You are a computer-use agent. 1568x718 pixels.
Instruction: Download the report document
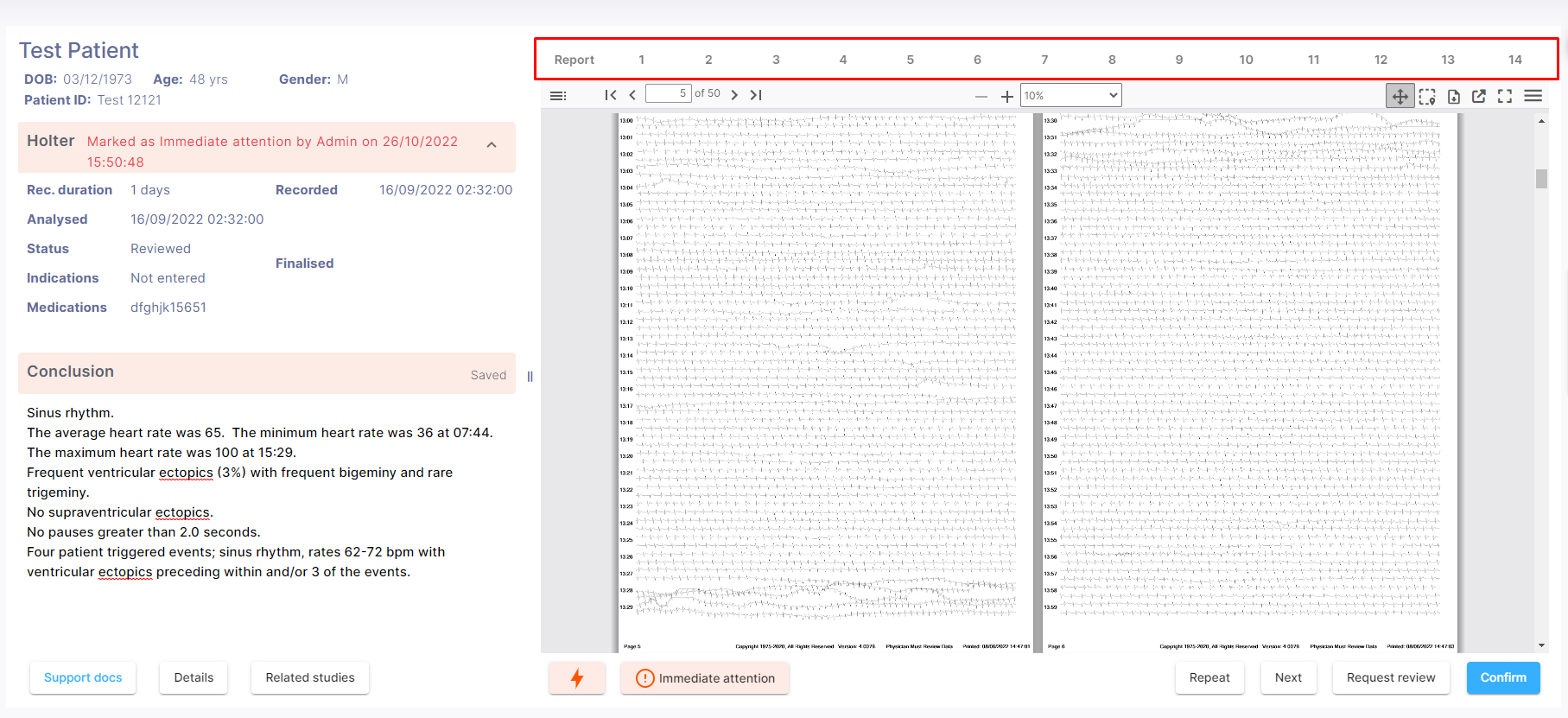pyautogui.click(x=1454, y=96)
